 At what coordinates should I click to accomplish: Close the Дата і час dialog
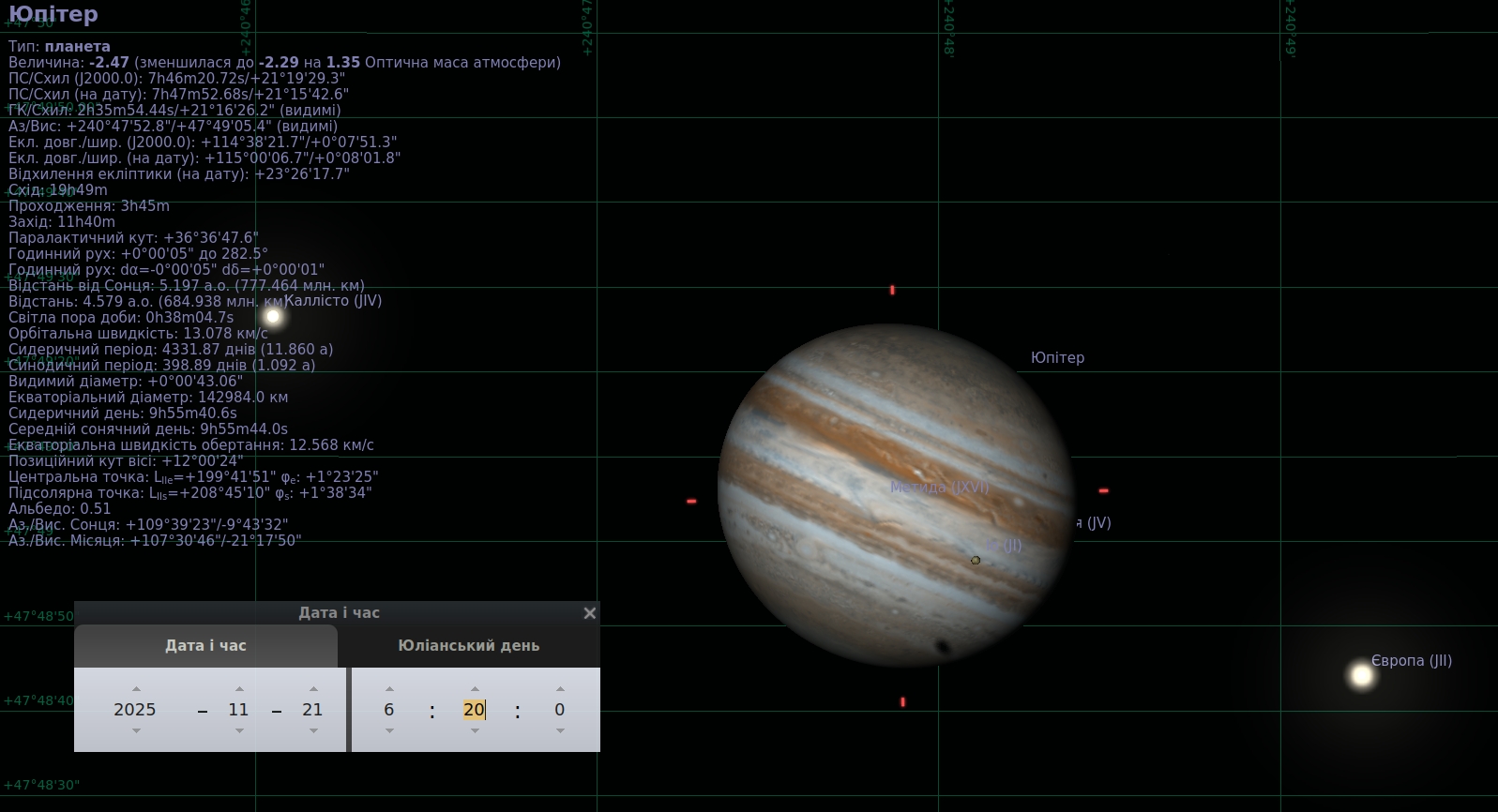[x=589, y=613]
